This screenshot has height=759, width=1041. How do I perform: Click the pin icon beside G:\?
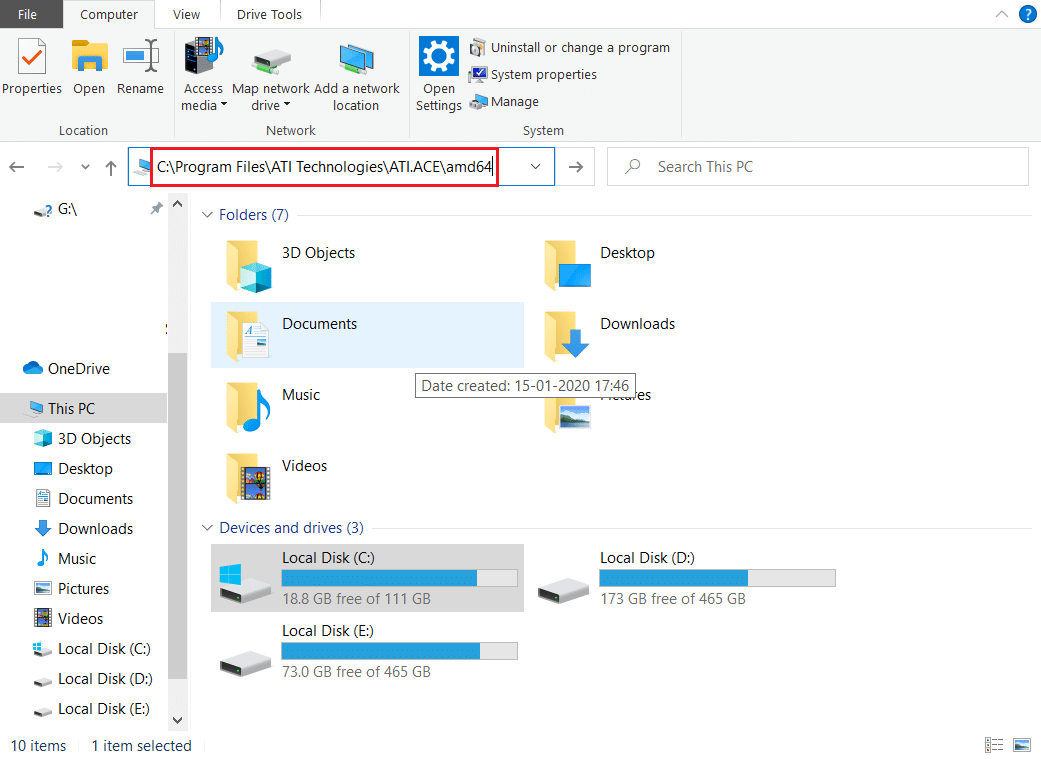156,209
